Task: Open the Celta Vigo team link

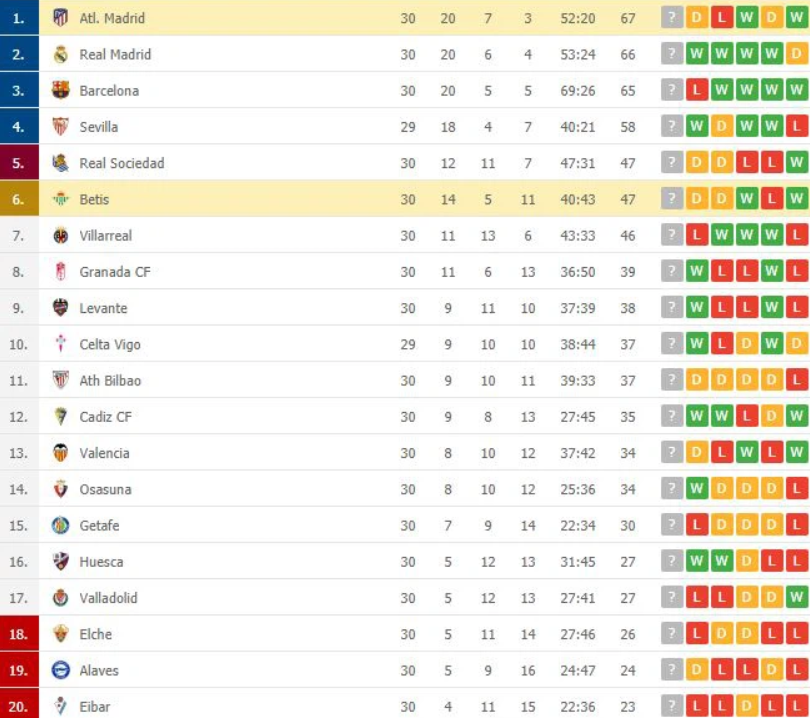Action: pyautogui.click(x=110, y=344)
